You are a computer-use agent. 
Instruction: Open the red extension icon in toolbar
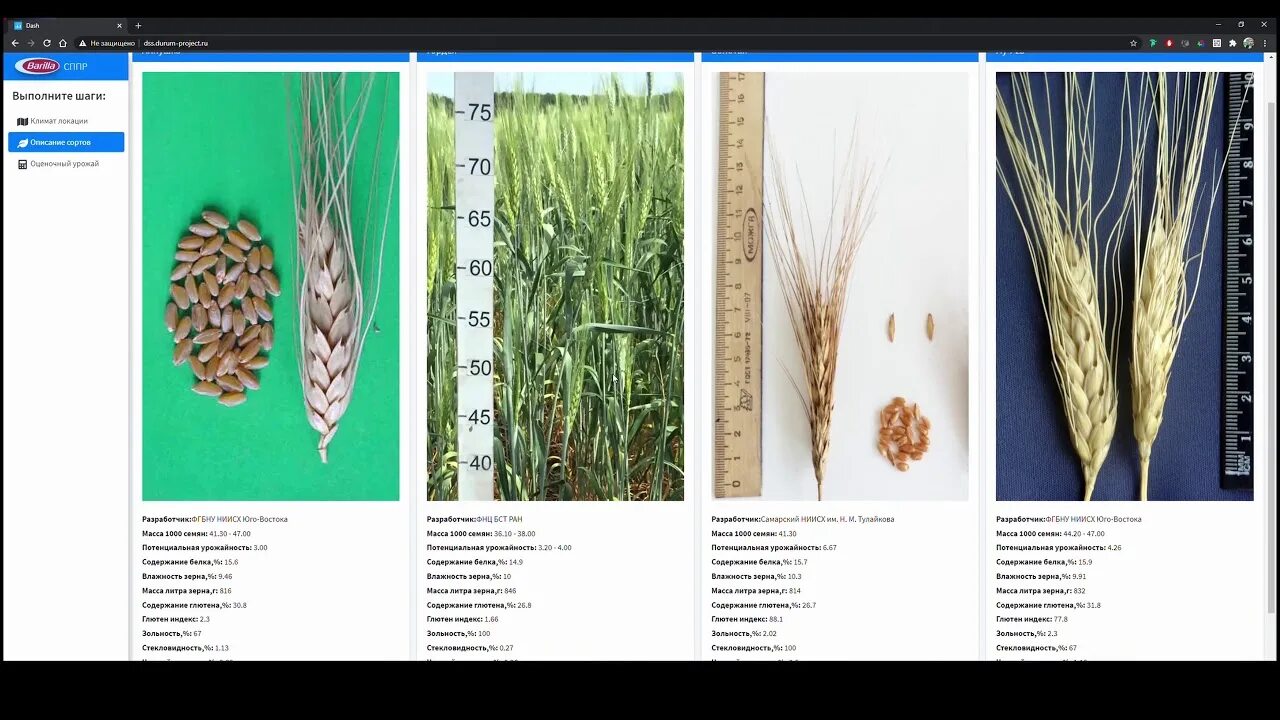pyautogui.click(x=1169, y=43)
